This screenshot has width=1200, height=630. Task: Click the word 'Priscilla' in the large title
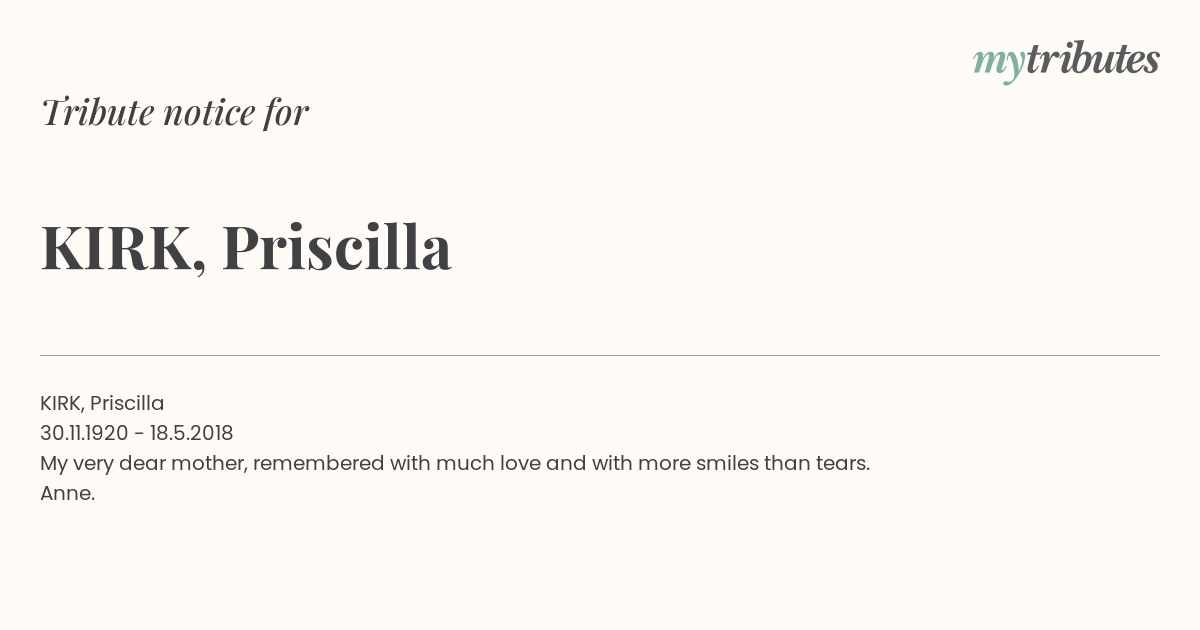point(336,247)
